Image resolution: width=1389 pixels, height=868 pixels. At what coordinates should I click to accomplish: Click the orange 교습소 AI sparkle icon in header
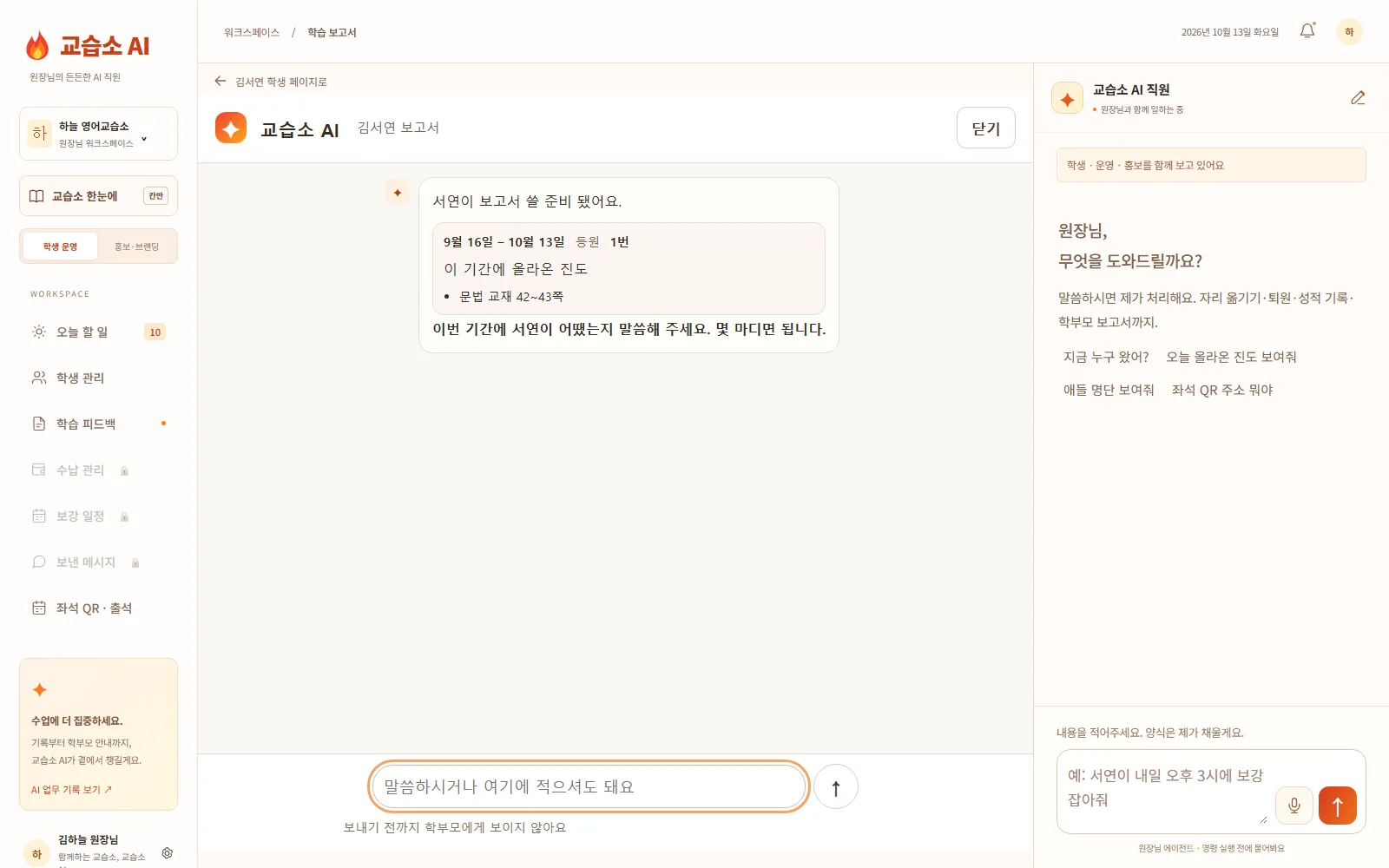point(231,128)
